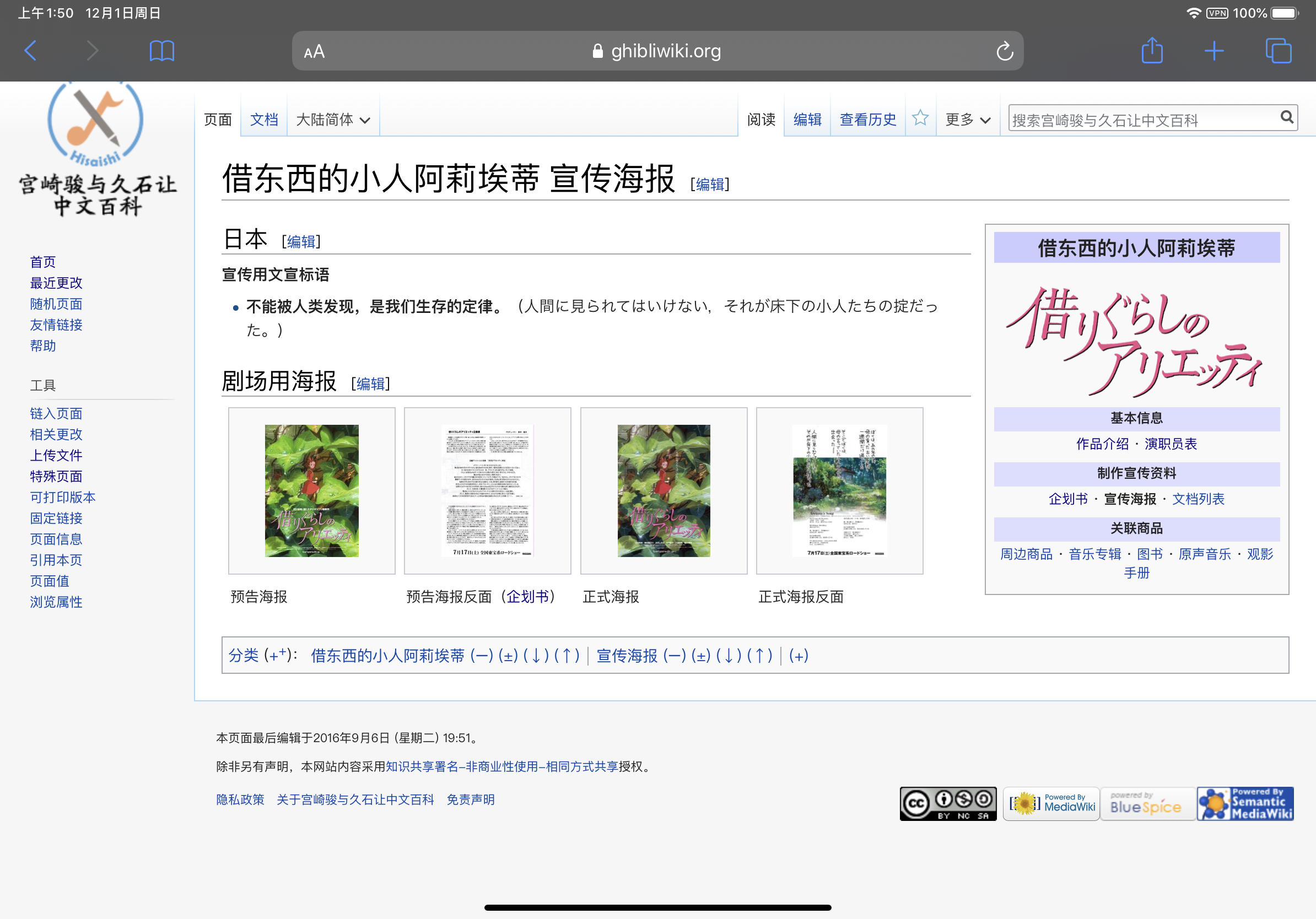Click the ghibliwiki.org address bar
The width and height of the screenshot is (1316, 919).
(657, 51)
